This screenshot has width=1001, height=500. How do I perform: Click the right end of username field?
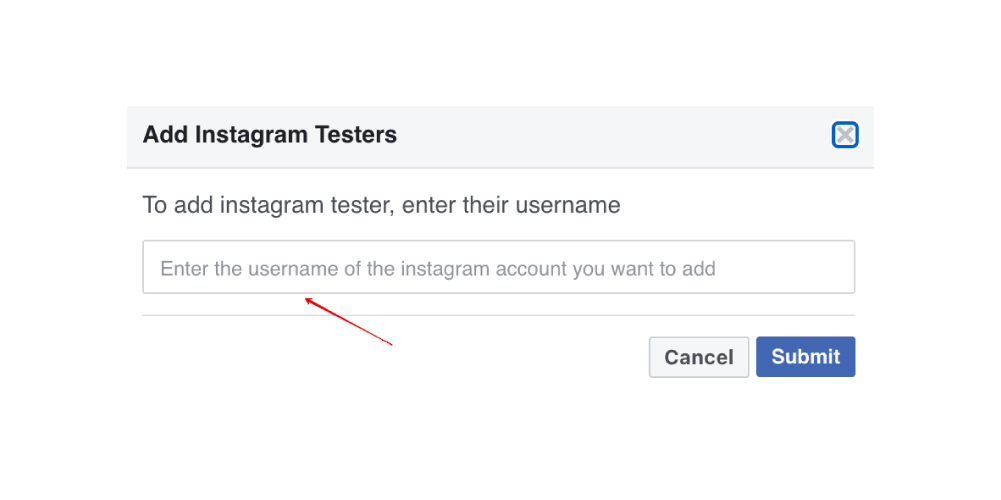tap(820, 267)
